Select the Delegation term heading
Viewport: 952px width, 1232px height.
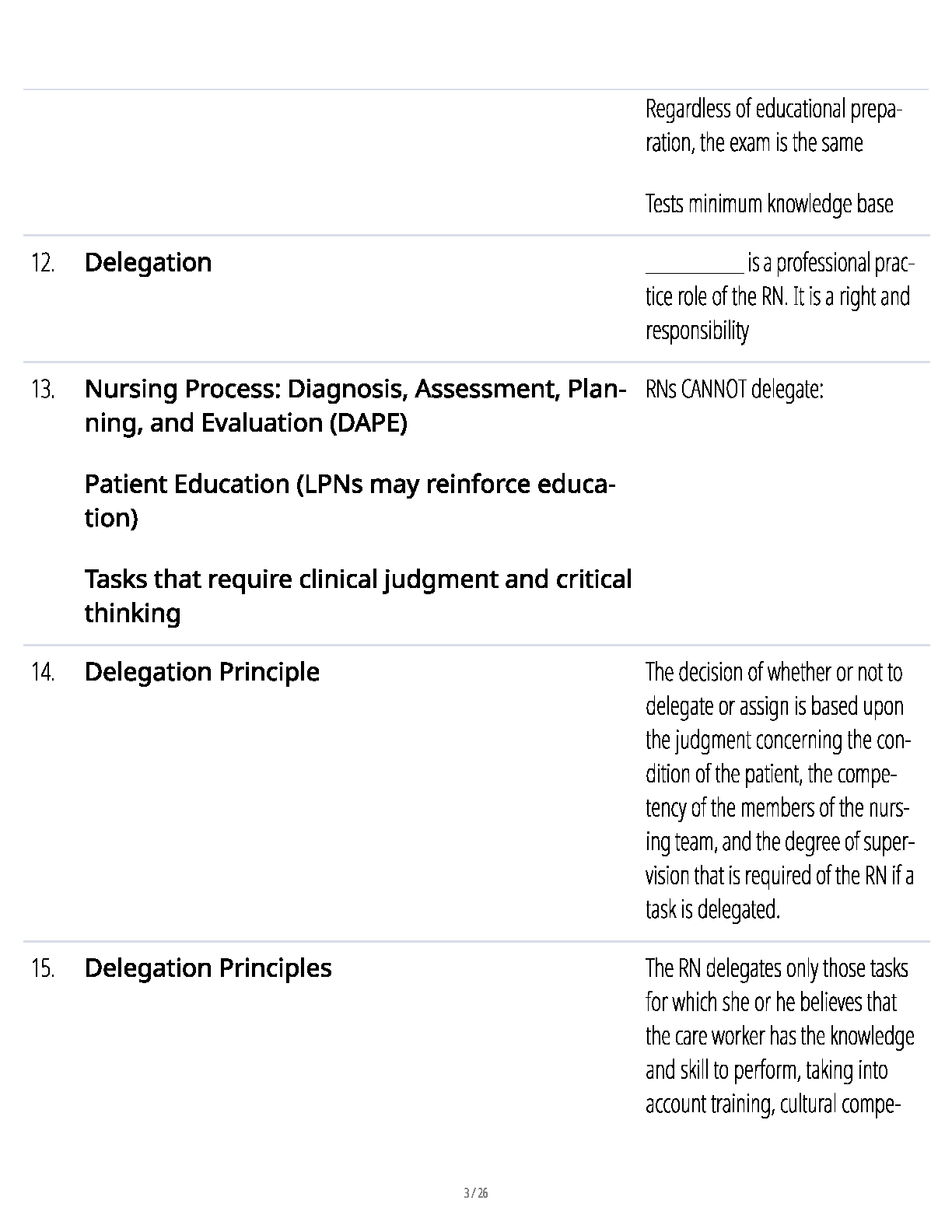point(148,263)
